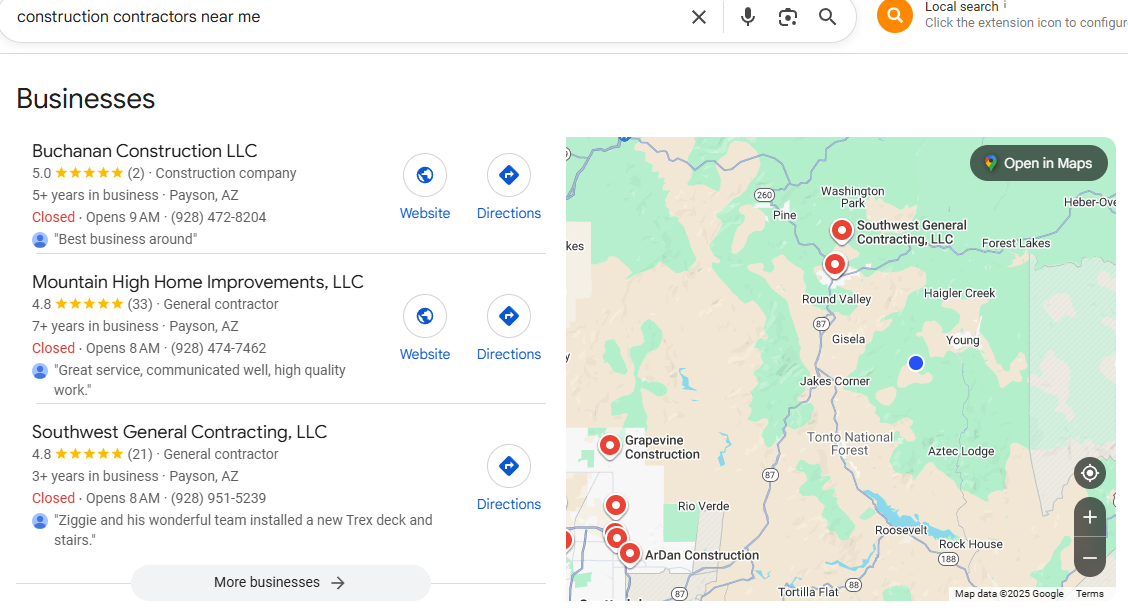The height and width of the screenshot is (614, 1128).
Task: Open the map in Google Maps
Action: 1038,163
